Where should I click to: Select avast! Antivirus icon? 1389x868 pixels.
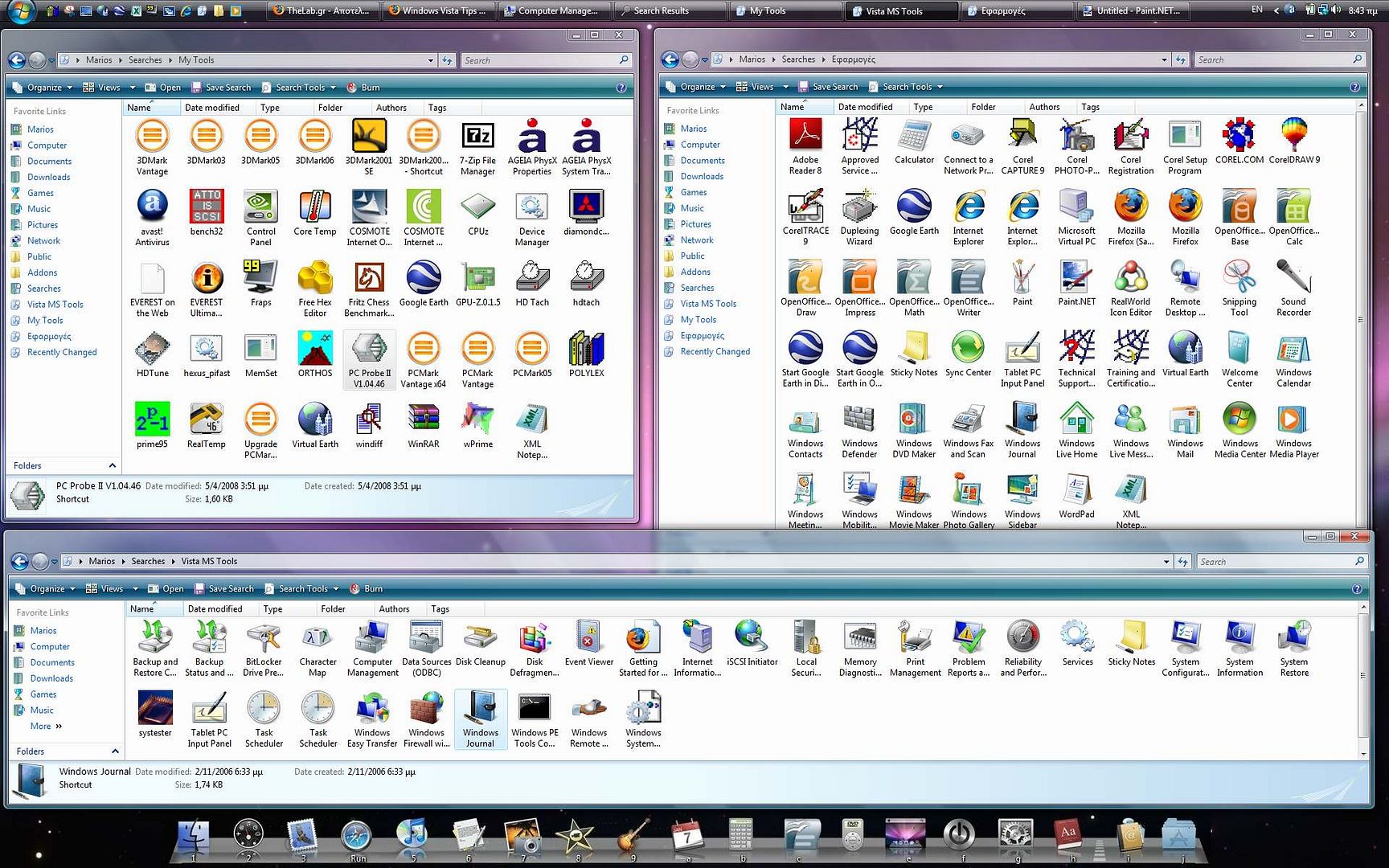pos(152,218)
